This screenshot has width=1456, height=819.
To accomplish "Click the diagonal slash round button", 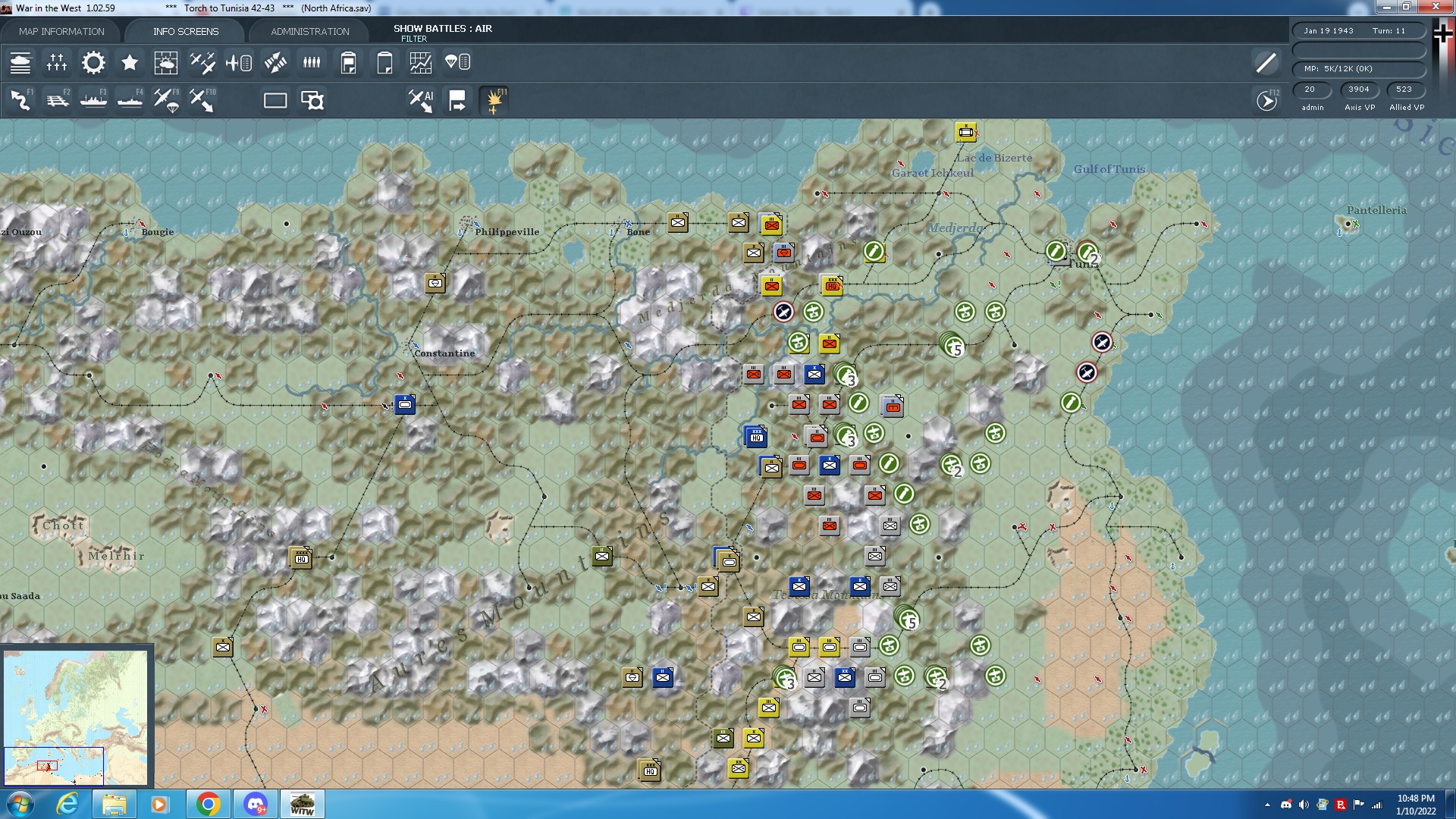I will coord(1266,62).
